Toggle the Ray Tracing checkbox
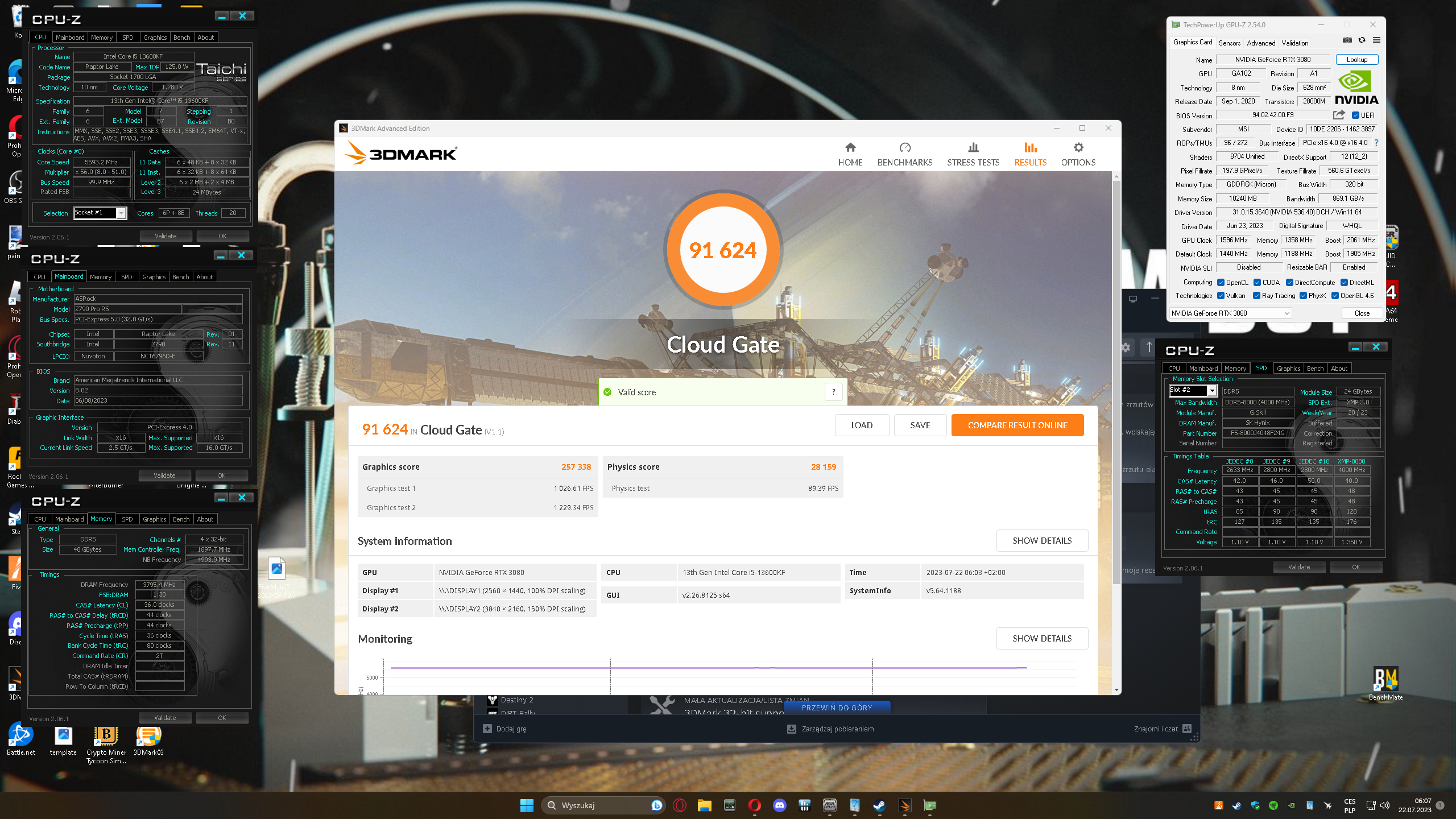The width and height of the screenshot is (1456, 819). tap(1256, 295)
